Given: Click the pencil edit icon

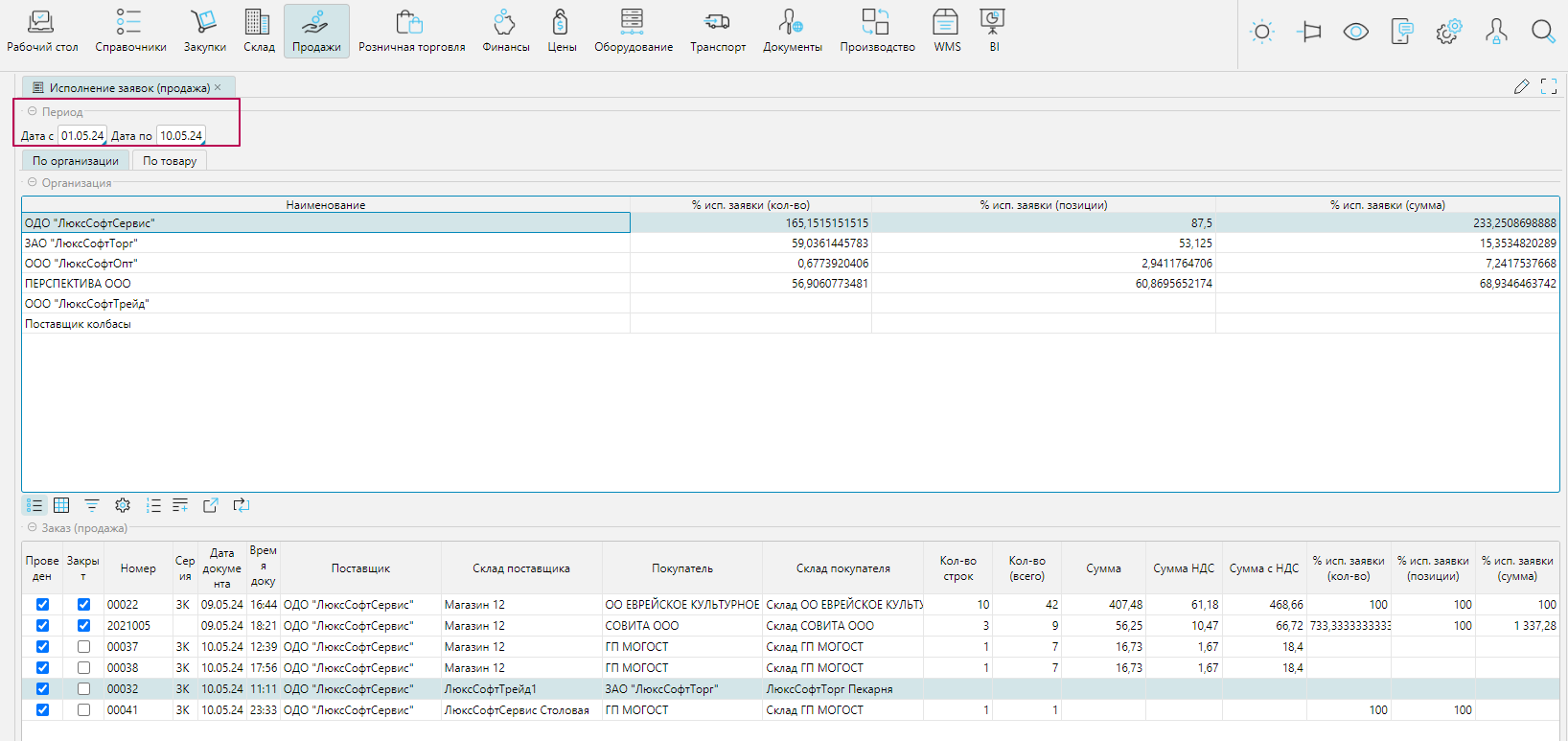Looking at the screenshot, I should 1521,87.
